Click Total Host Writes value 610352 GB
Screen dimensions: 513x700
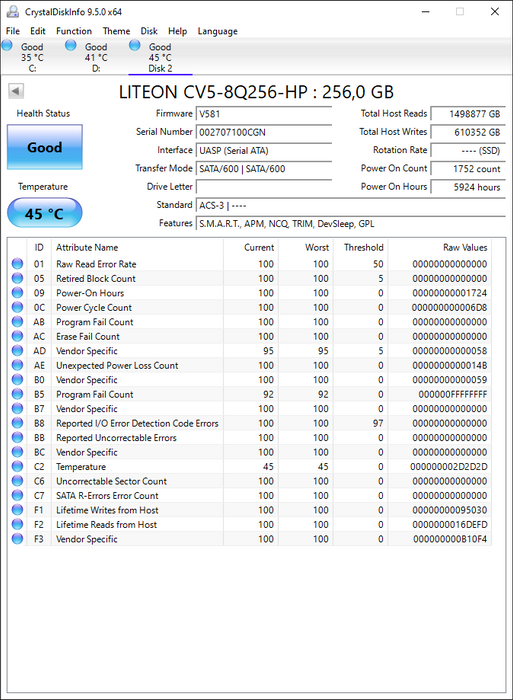point(468,132)
